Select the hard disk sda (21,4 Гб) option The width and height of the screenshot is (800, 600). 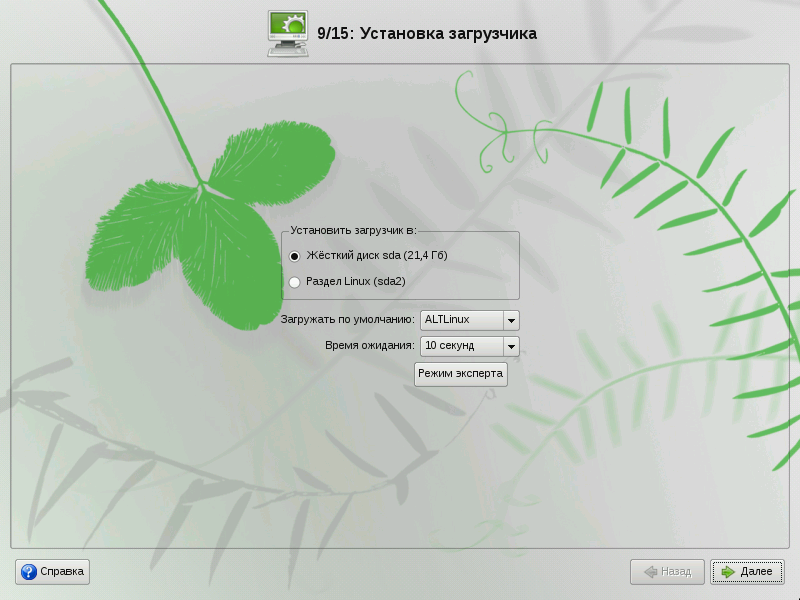coord(370,257)
